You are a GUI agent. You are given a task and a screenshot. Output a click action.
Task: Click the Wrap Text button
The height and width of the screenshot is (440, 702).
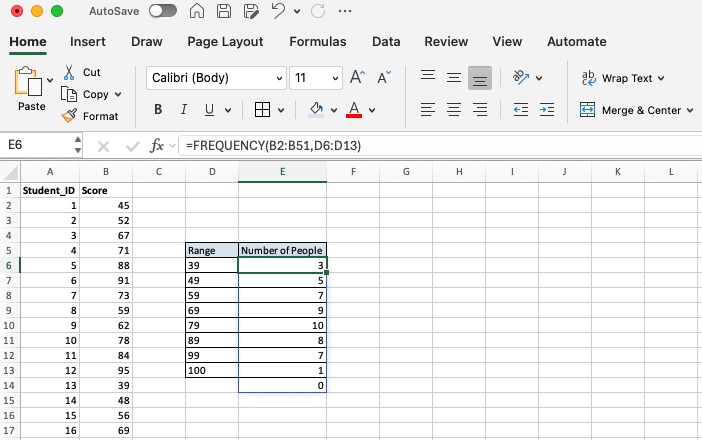tap(622, 78)
